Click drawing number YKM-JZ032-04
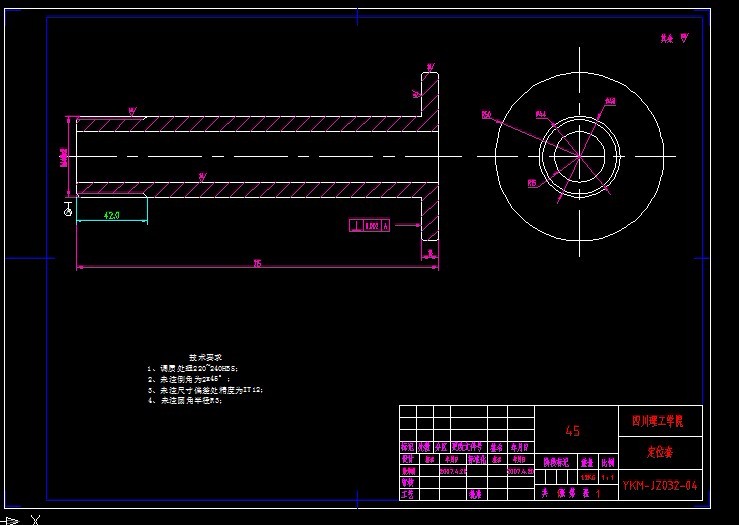 [x=660, y=485]
